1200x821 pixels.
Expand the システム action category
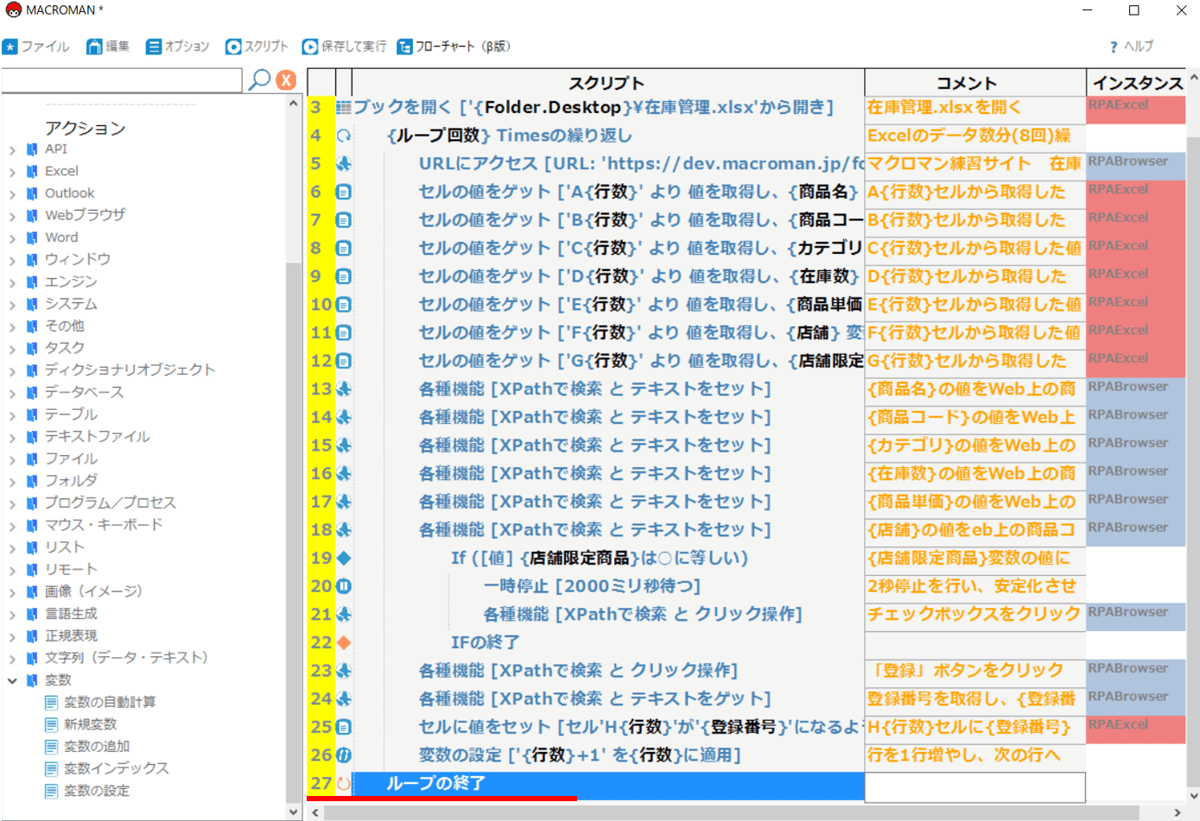(x=12, y=304)
